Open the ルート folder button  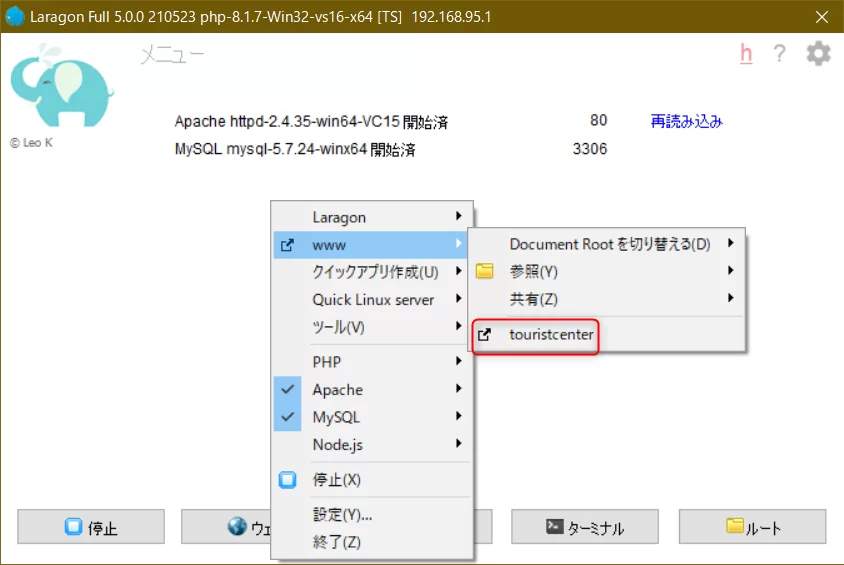(x=752, y=527)
